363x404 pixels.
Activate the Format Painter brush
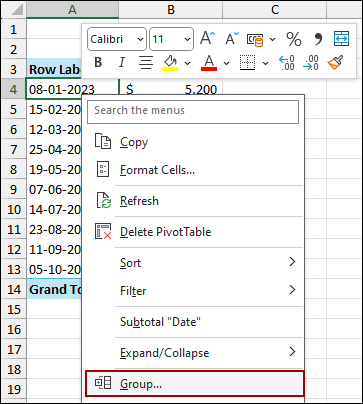[335, 62]
